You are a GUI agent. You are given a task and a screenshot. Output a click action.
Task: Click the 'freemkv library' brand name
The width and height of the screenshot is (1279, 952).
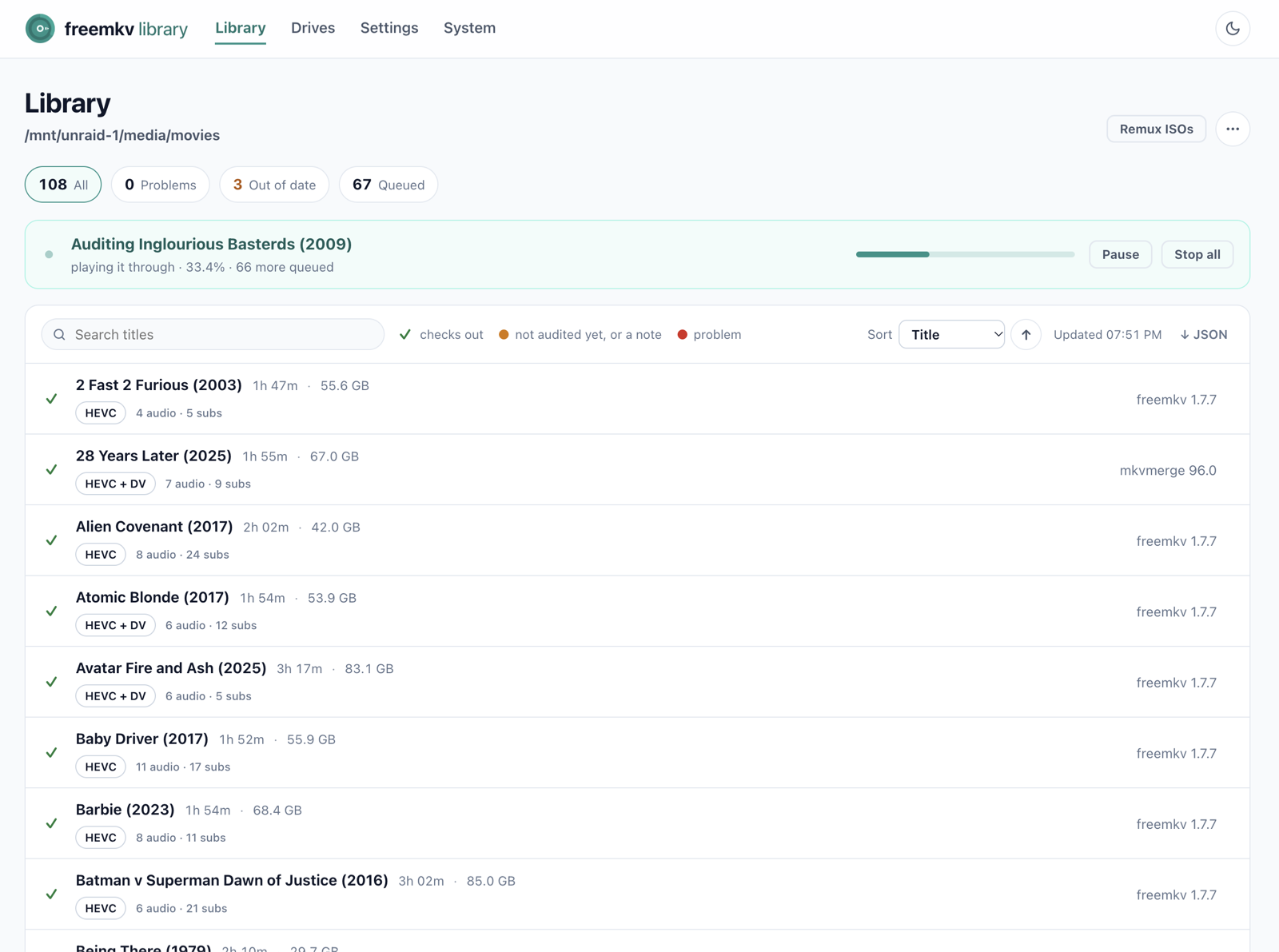click(x=126, y=29)
